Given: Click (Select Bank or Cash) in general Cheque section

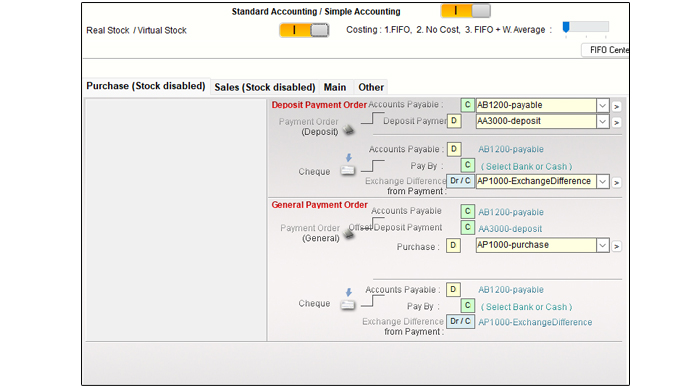Looking at the screenshot, I should 526,307.
